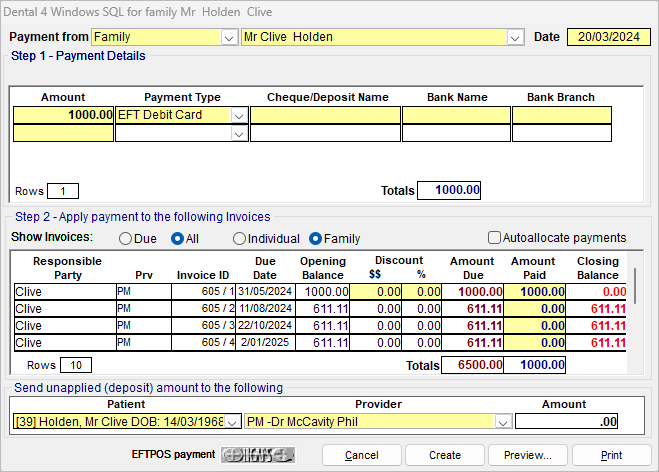This screenshot has width=659, height=472.
Task: Click the first-row Bank Name field
Action: tap(456, 115)
